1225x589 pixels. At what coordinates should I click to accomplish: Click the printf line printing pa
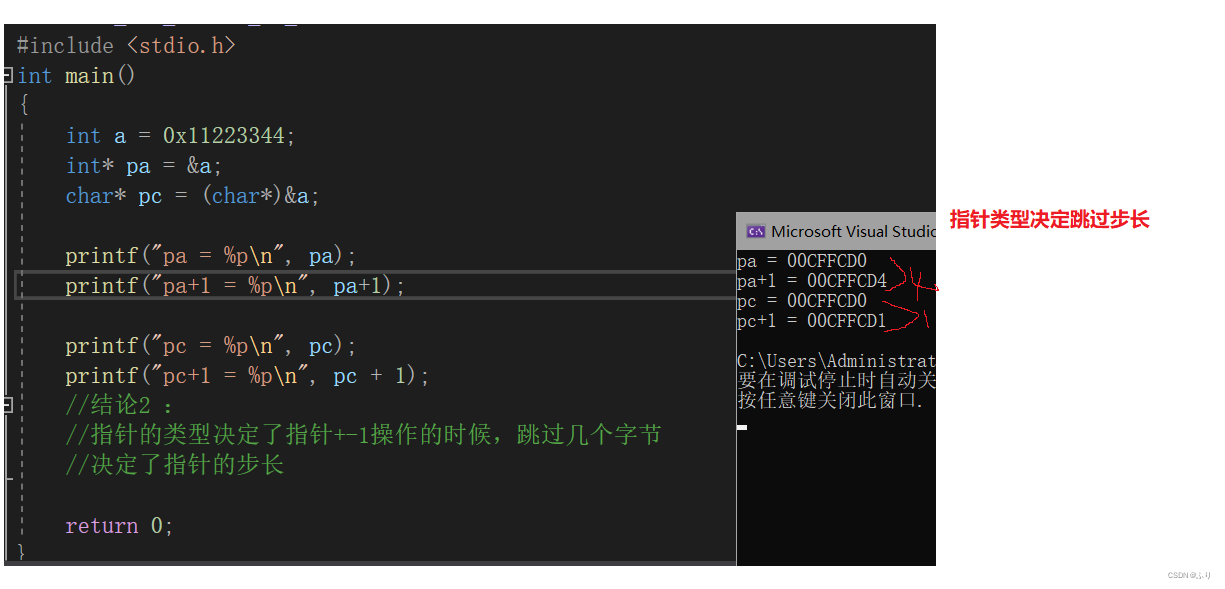[211, 256]
